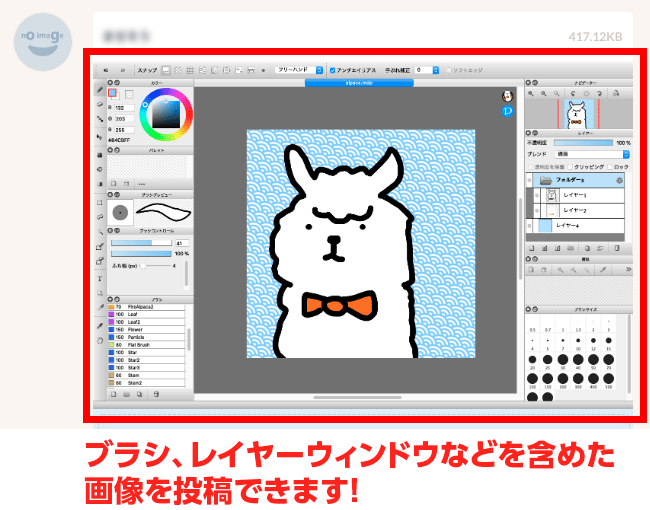The image size is (650, 510).
Task: Switch to the open document tab
Action: point(359,83)
